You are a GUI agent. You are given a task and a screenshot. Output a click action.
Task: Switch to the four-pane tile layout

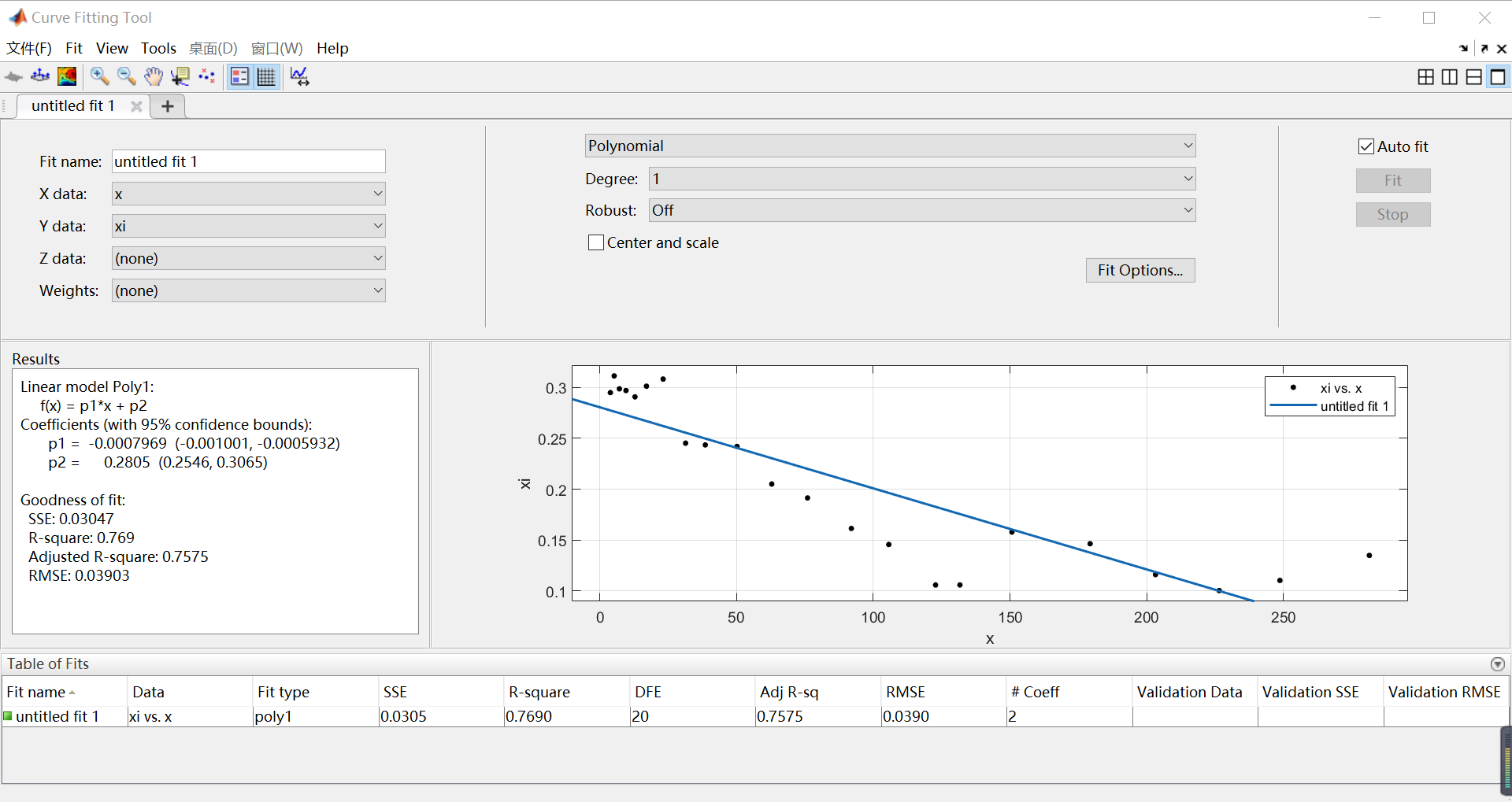pos(1425,76)
